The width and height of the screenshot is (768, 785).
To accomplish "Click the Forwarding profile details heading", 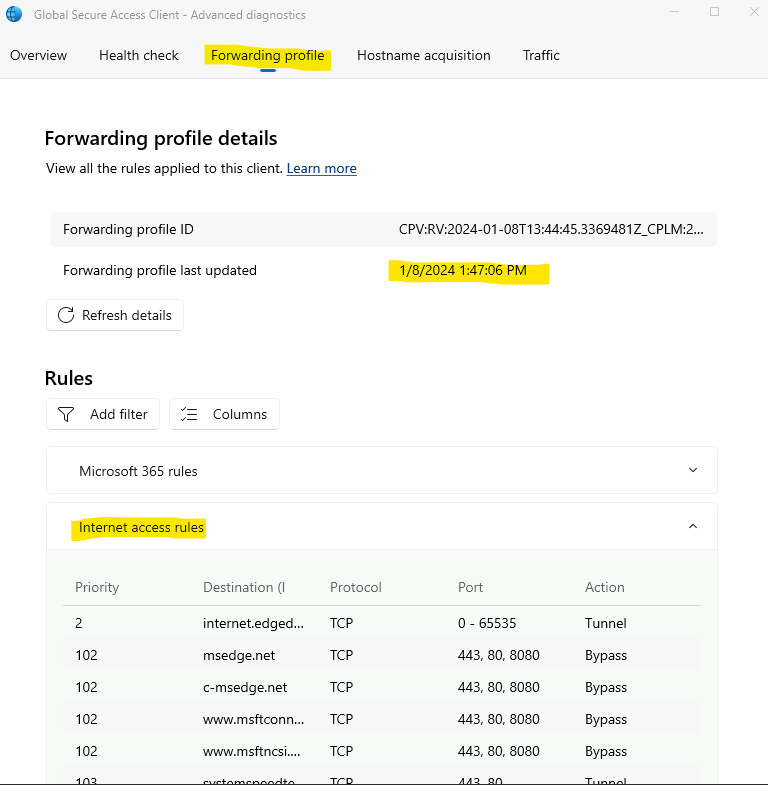I will tap(161, 138).
